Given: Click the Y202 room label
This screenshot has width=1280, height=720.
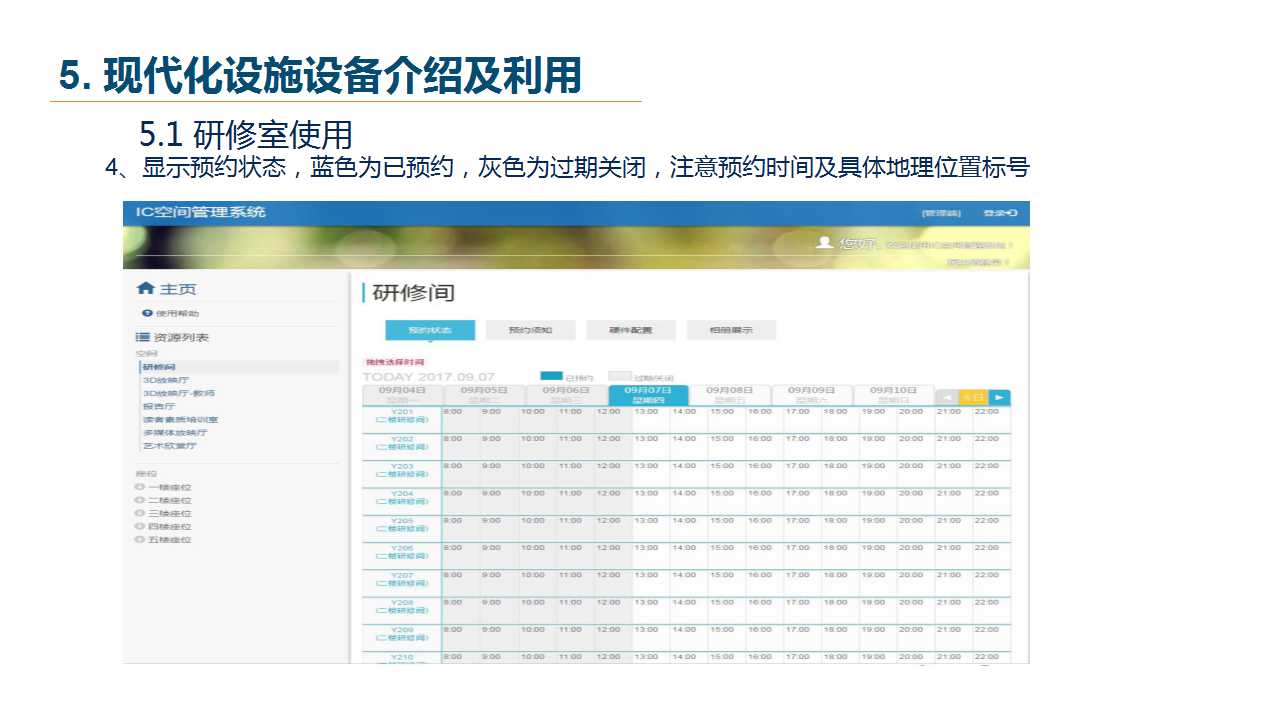Looking at the screenshot, I should coord(402,442).
